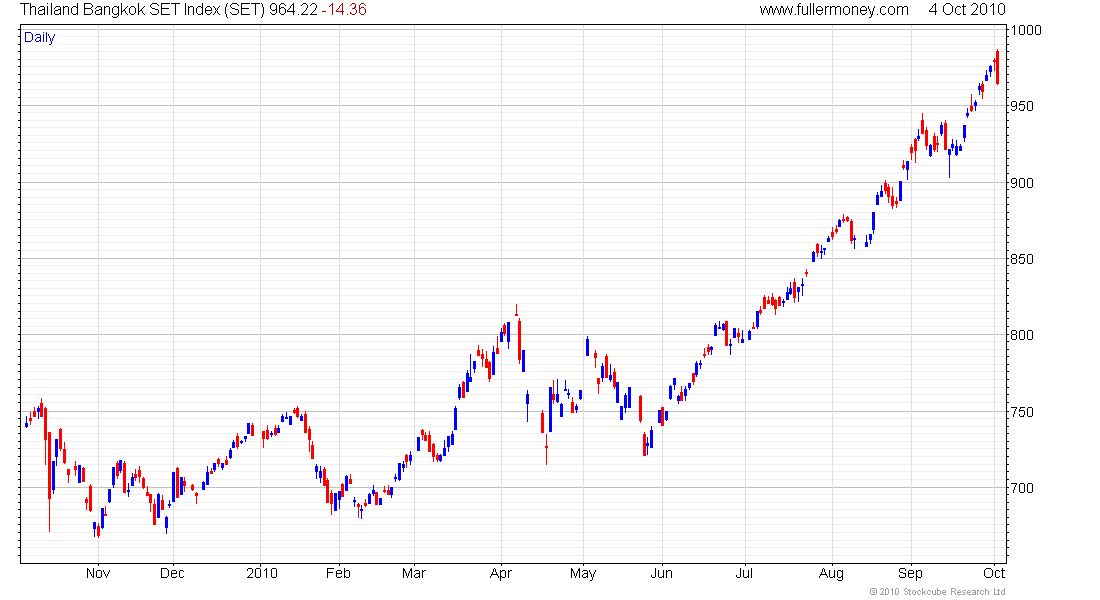Screen dimensions: 1100x600
Task: Click the Sep x-axis label
Action: 911,573
